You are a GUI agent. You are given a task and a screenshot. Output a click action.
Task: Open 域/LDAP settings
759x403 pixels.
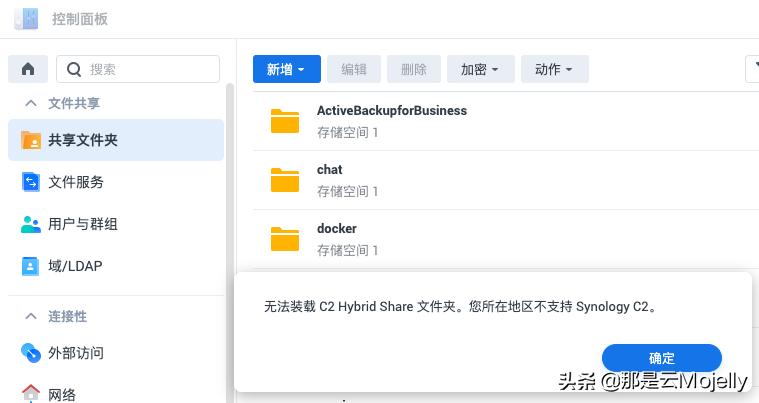116,266
